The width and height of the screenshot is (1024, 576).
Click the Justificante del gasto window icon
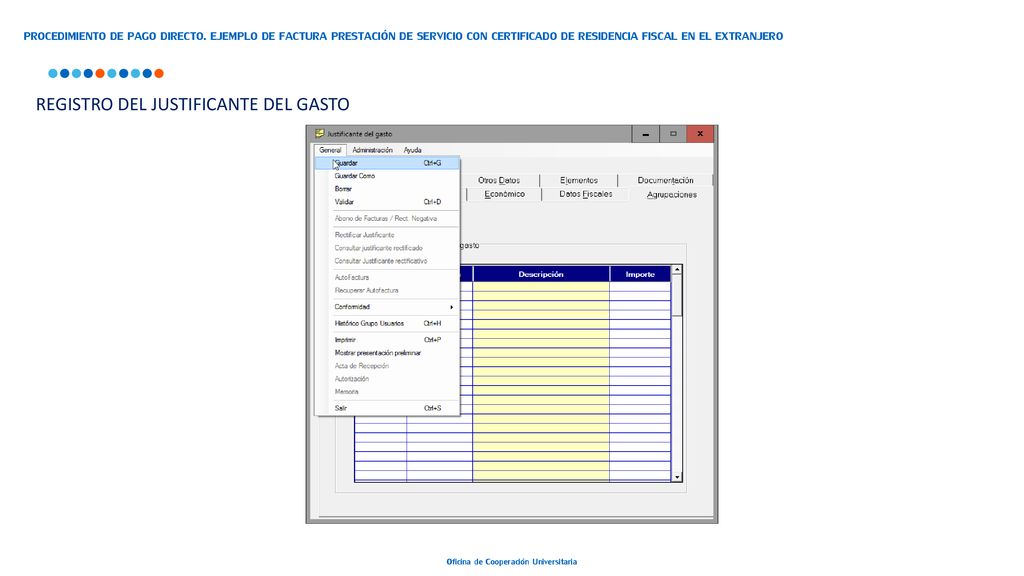coord(319,134)
